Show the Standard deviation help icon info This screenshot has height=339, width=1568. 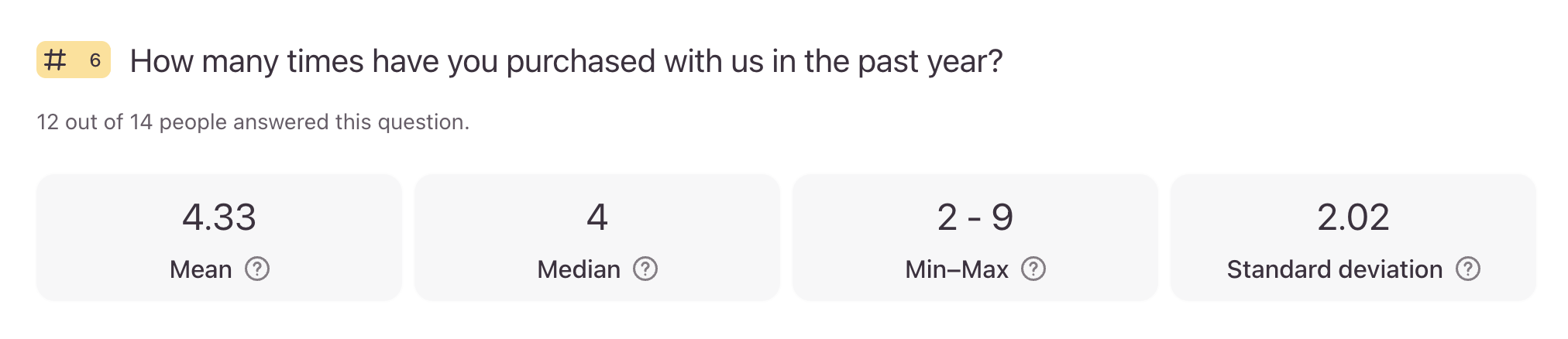[1468, 269]
